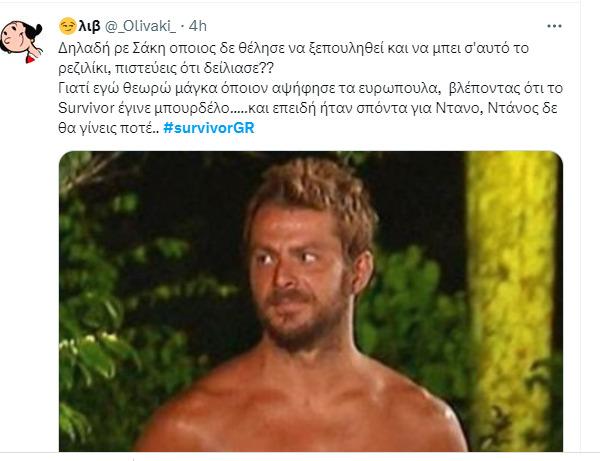
Task: Click the tweet line starting with Γιατί εγώ θεωρώ
Action: [310, 88]
